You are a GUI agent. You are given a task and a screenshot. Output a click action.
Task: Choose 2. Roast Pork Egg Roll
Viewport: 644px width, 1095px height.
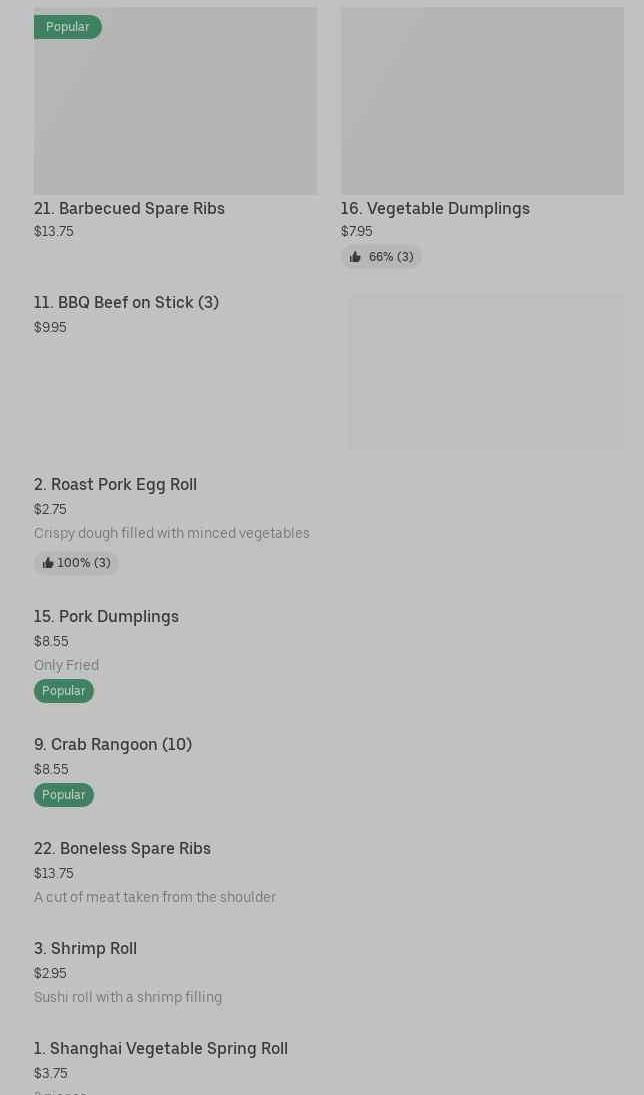tap(115, 484)
